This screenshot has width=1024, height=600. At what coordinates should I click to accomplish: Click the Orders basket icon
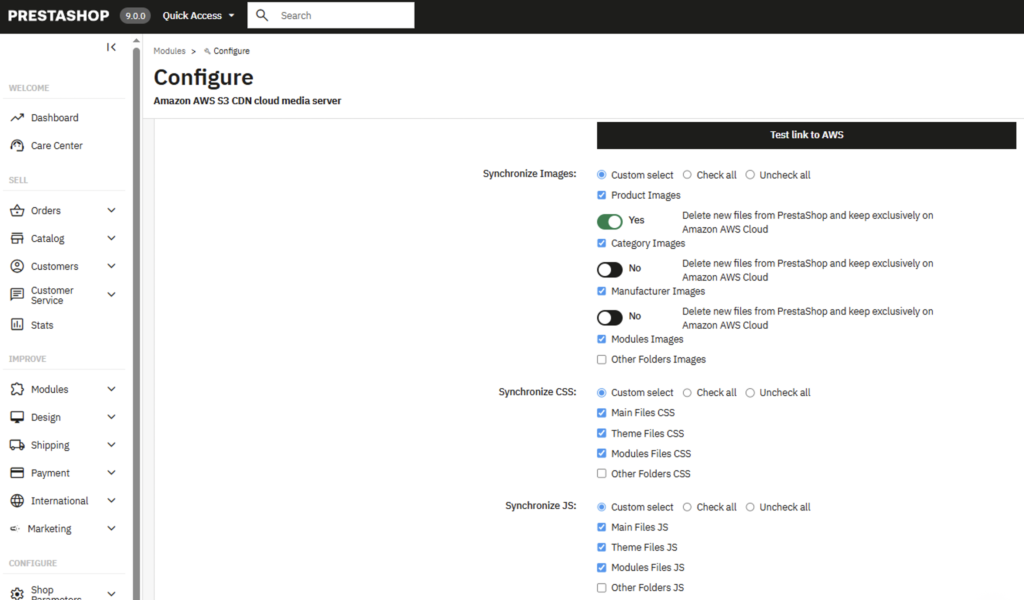point(17,210)
